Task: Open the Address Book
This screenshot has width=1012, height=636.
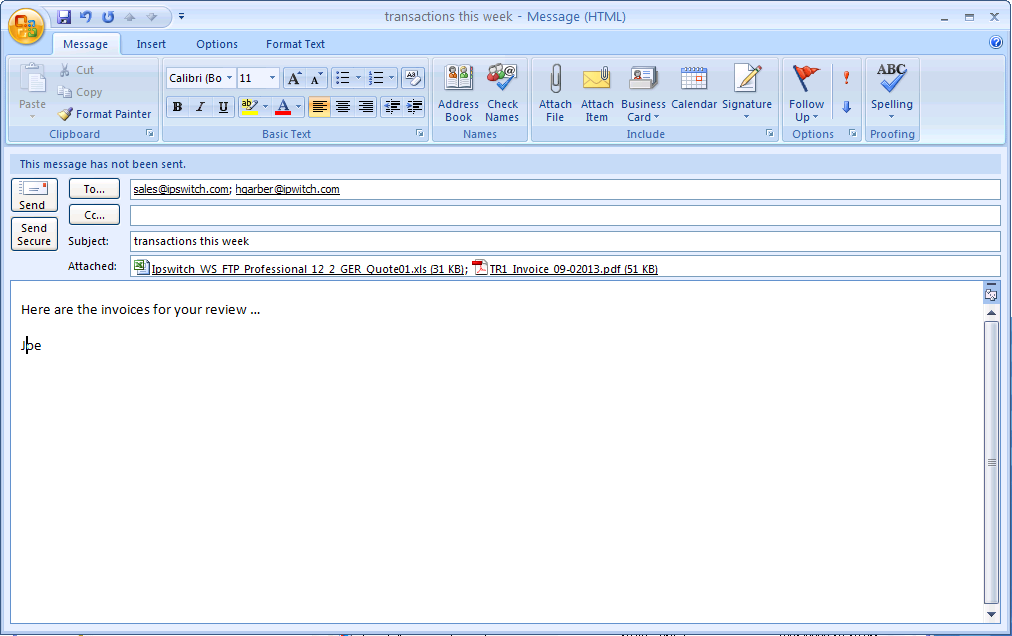Action: [458, 90]
